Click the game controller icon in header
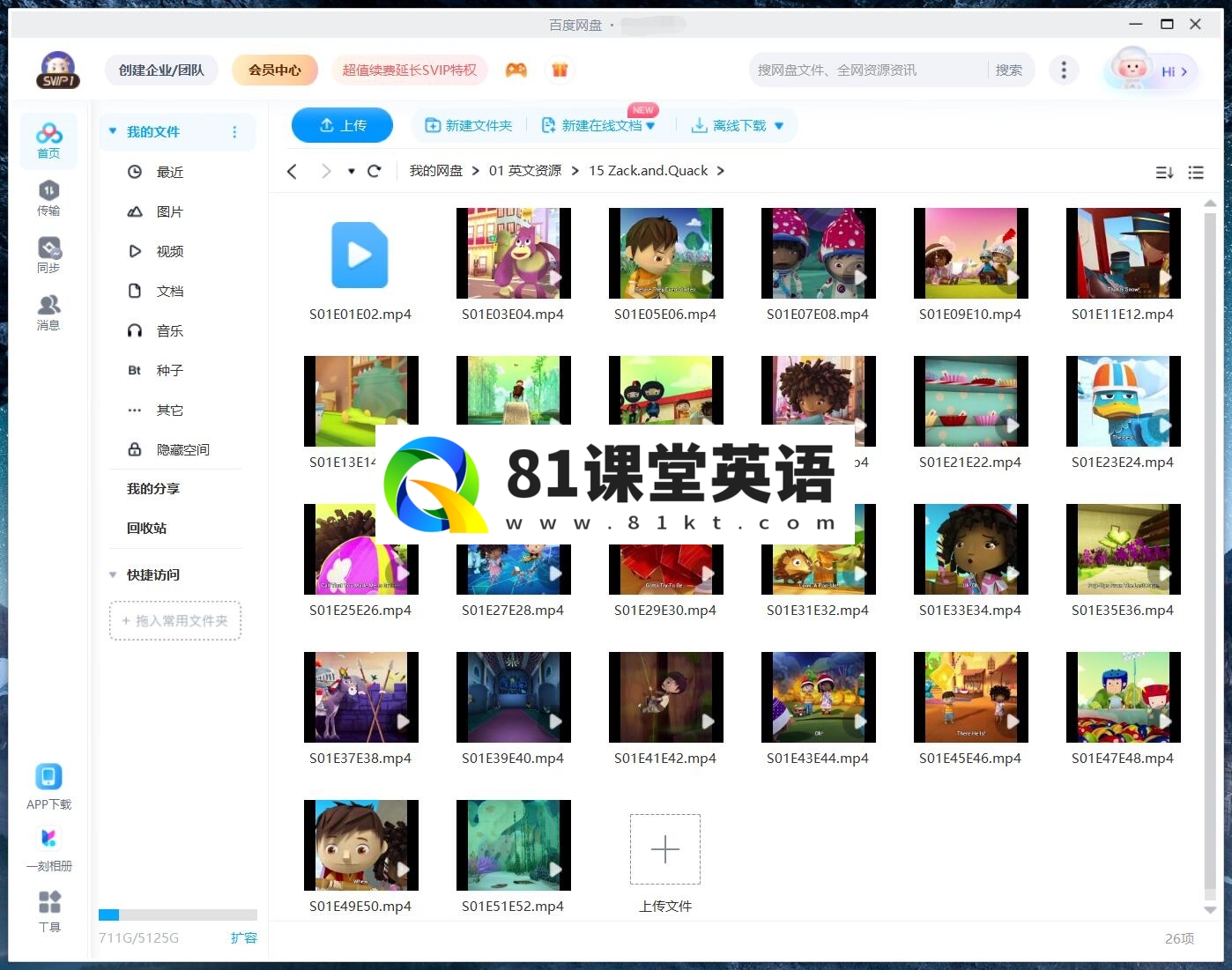 [x=516, y=70]
